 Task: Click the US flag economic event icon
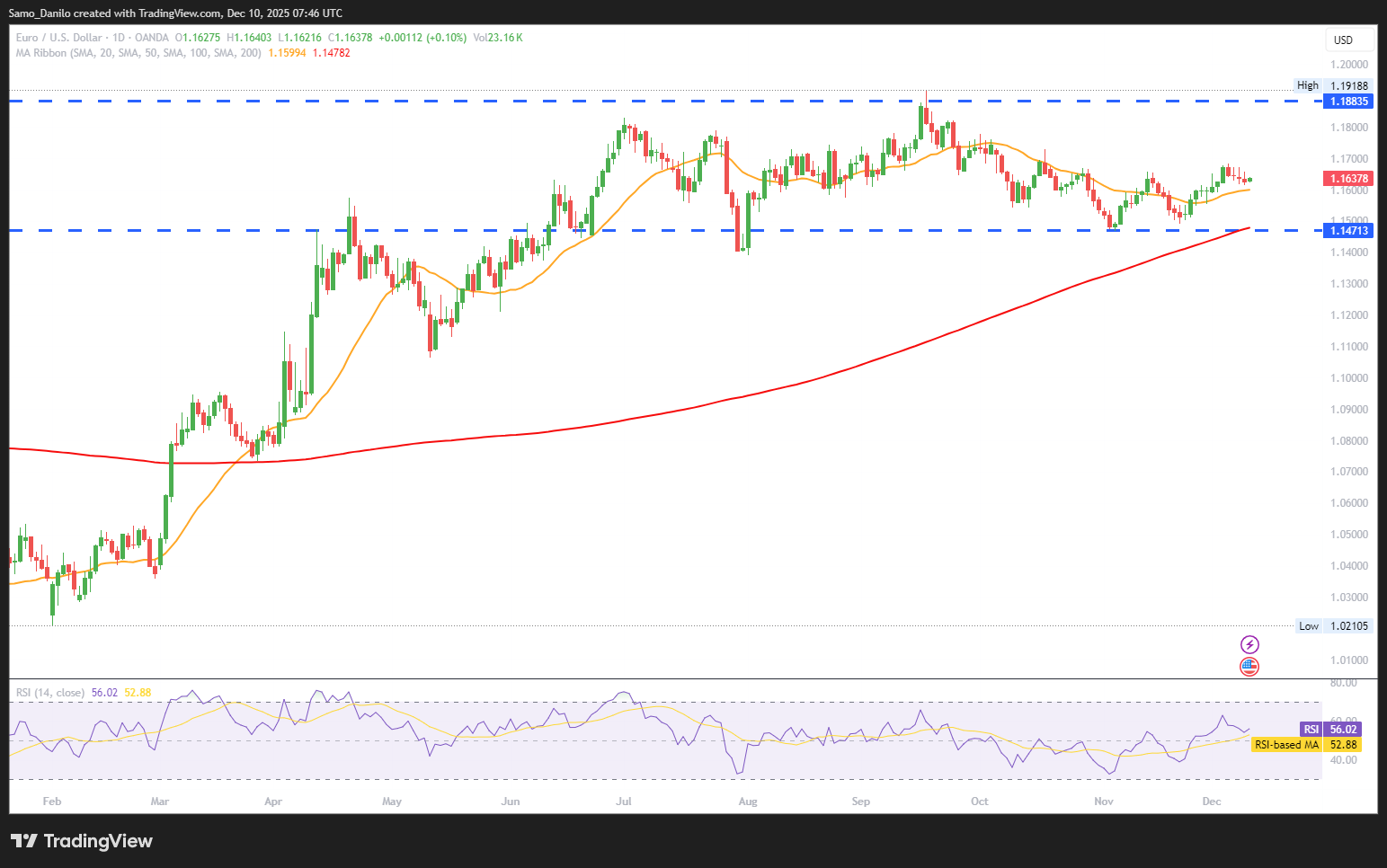[x=1249, y=667]
